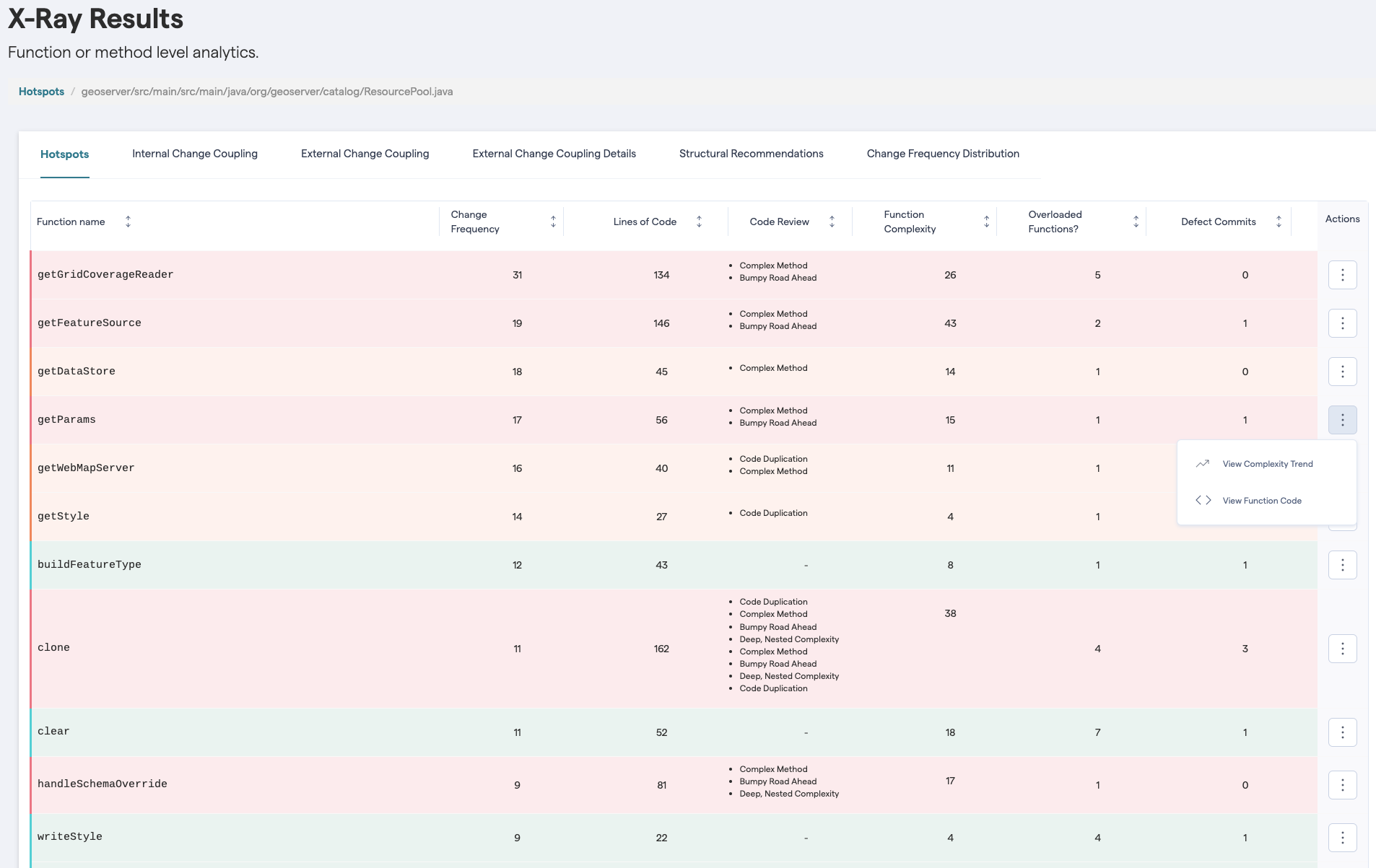The width and height of the screenshot is (1376, 868).
Task: Open actions menu for writeStyle row
Action: [x=1342, y=838]
